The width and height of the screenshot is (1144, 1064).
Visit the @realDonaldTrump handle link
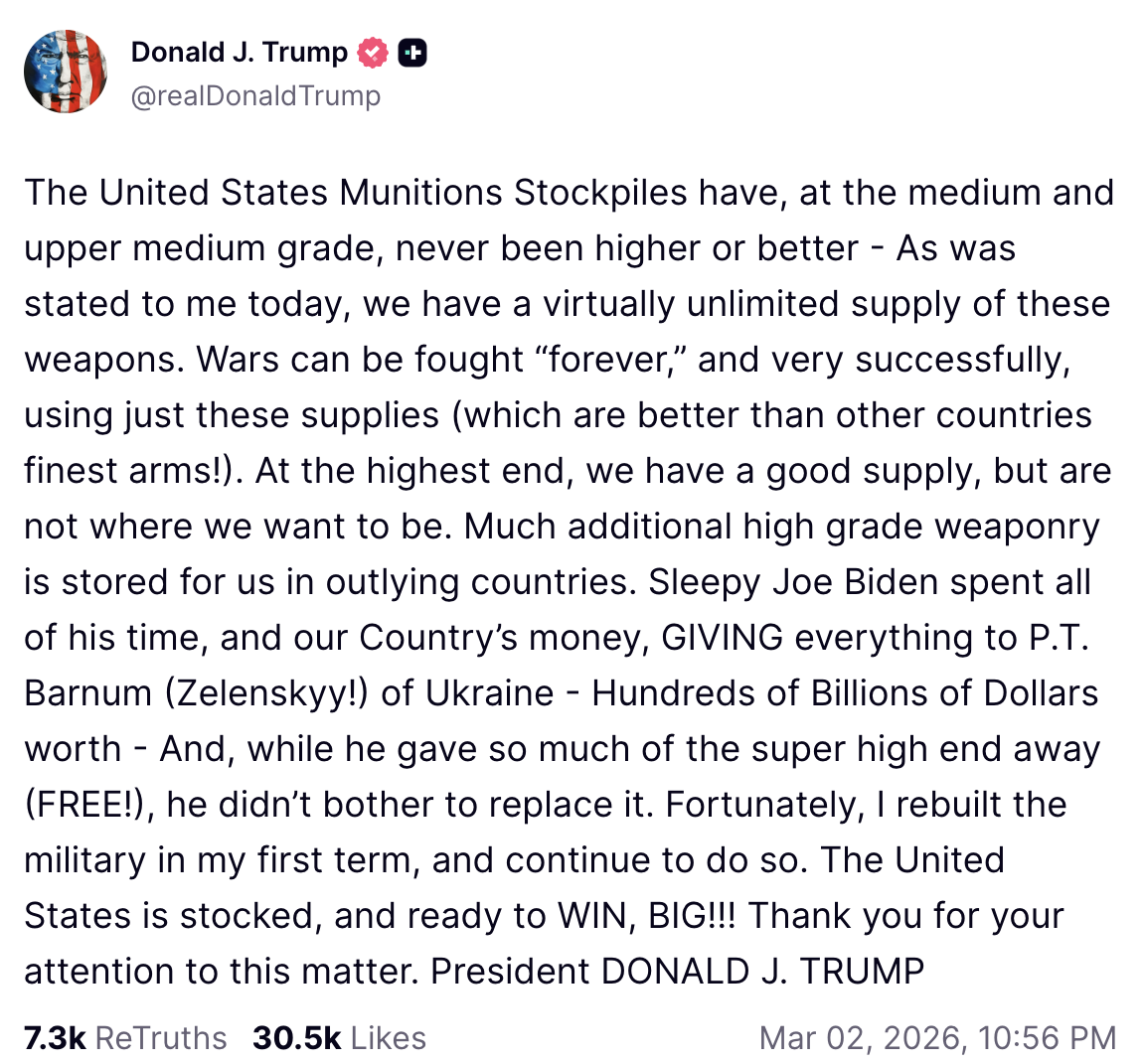point(255,95)
